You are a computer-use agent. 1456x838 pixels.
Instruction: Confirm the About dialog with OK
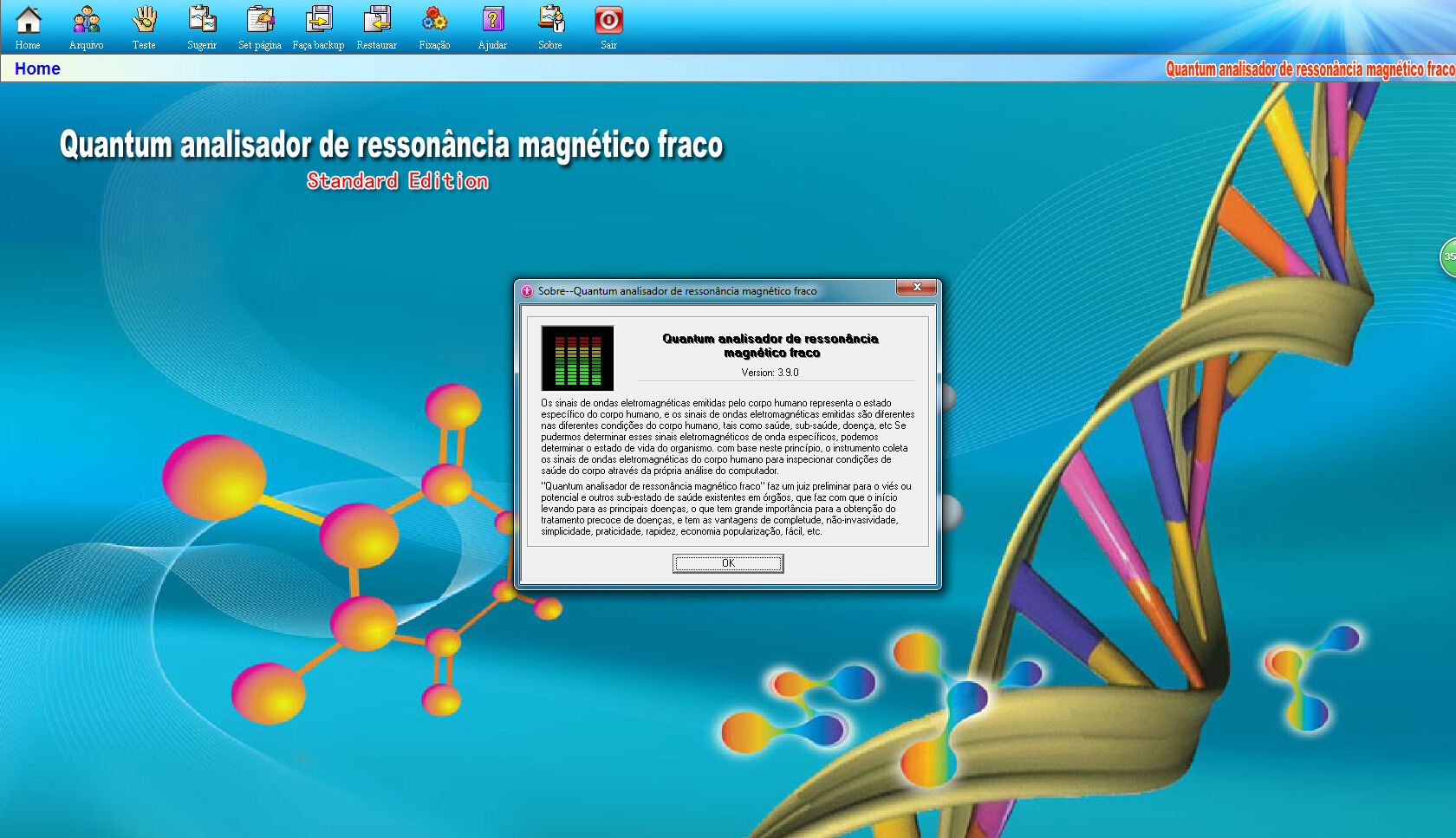[728, 562]
